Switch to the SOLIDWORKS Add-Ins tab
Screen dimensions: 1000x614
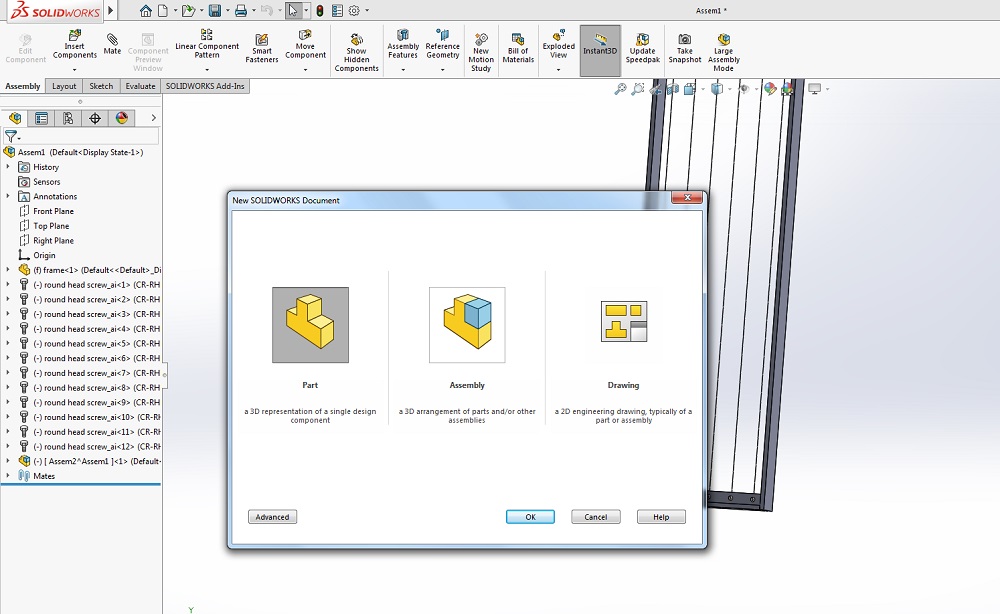[x=205, y=86]
